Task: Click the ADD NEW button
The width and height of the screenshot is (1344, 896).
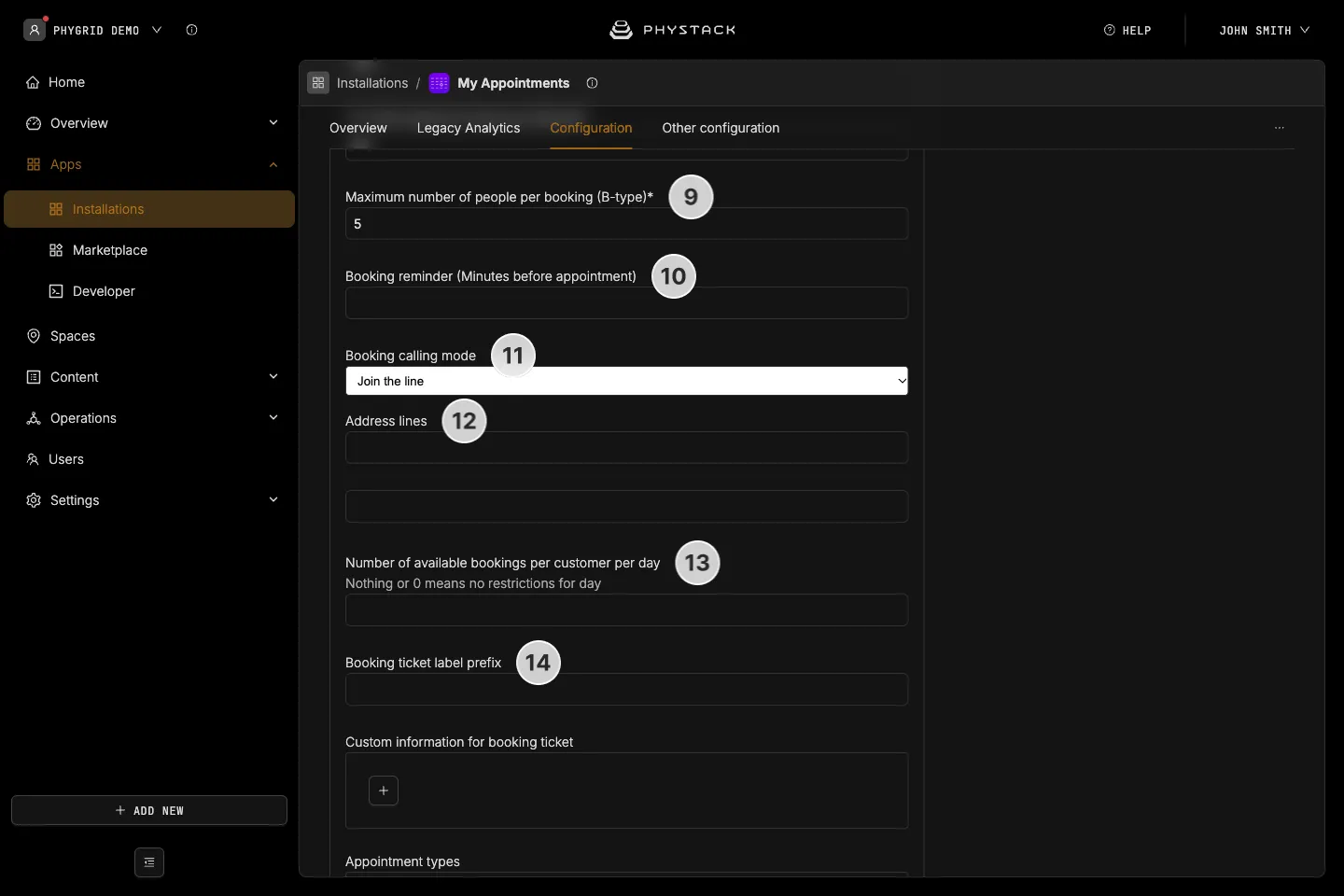Action: click(149, 810)
